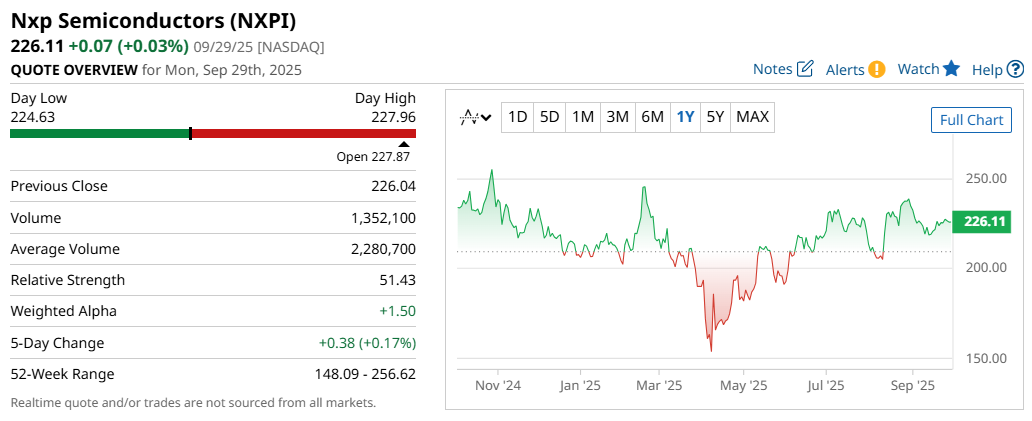Select the 1Y chart period

[685, 117]
